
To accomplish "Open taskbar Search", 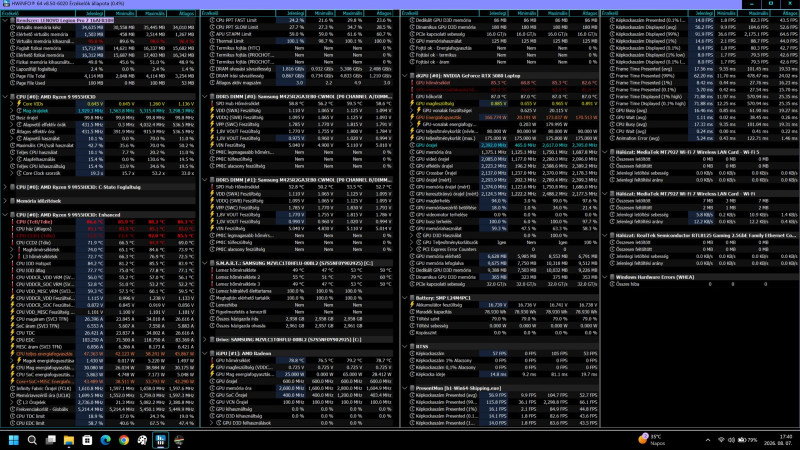I will [x=32, y=440].
